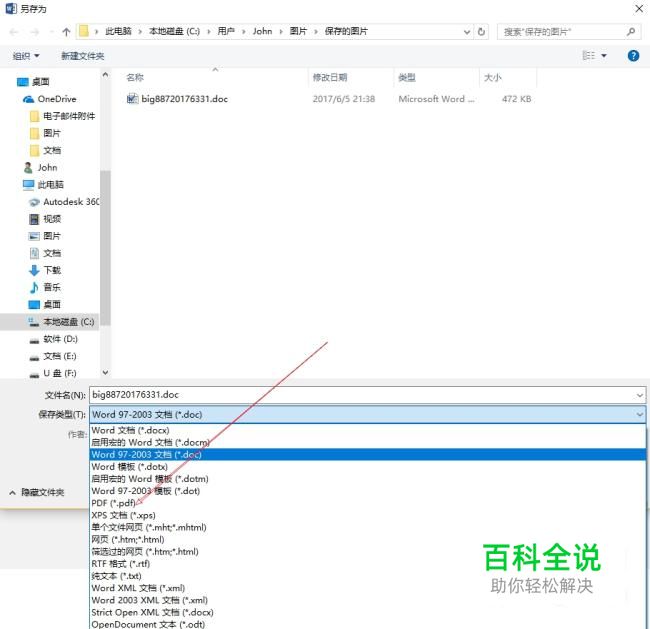
Task: Click 新建文件夹 button
Action: [82, 56]
